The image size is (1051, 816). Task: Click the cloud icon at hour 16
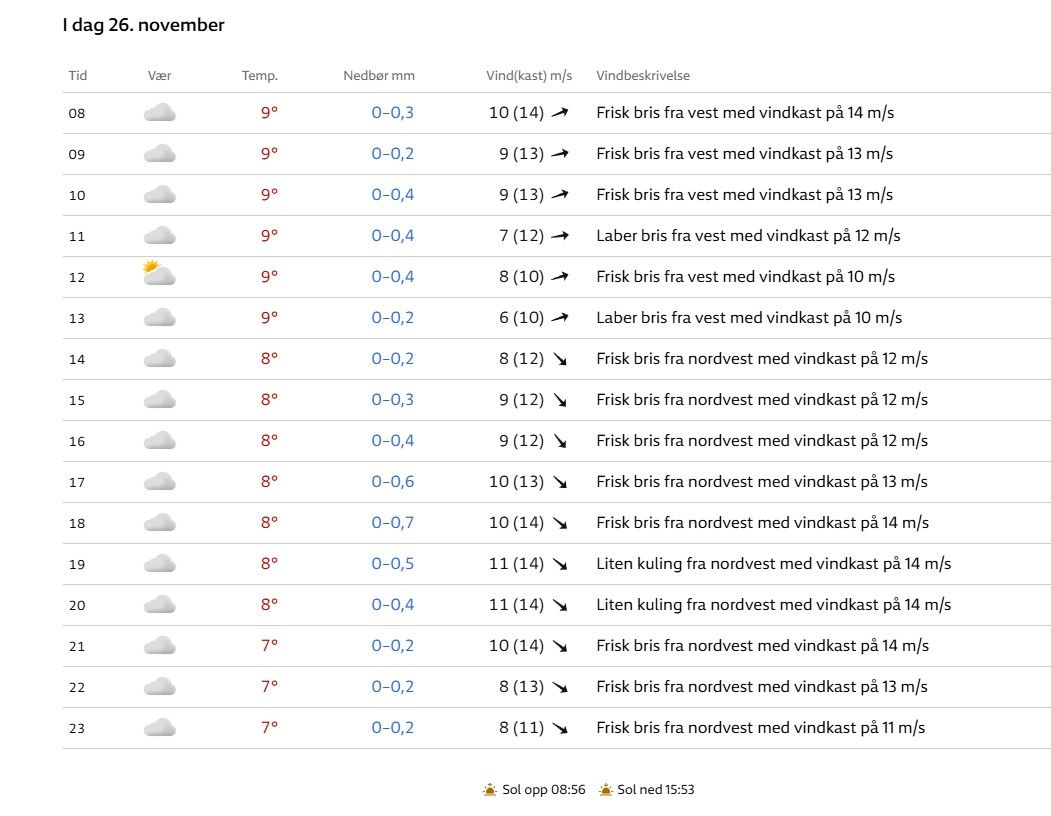point(160,441)
